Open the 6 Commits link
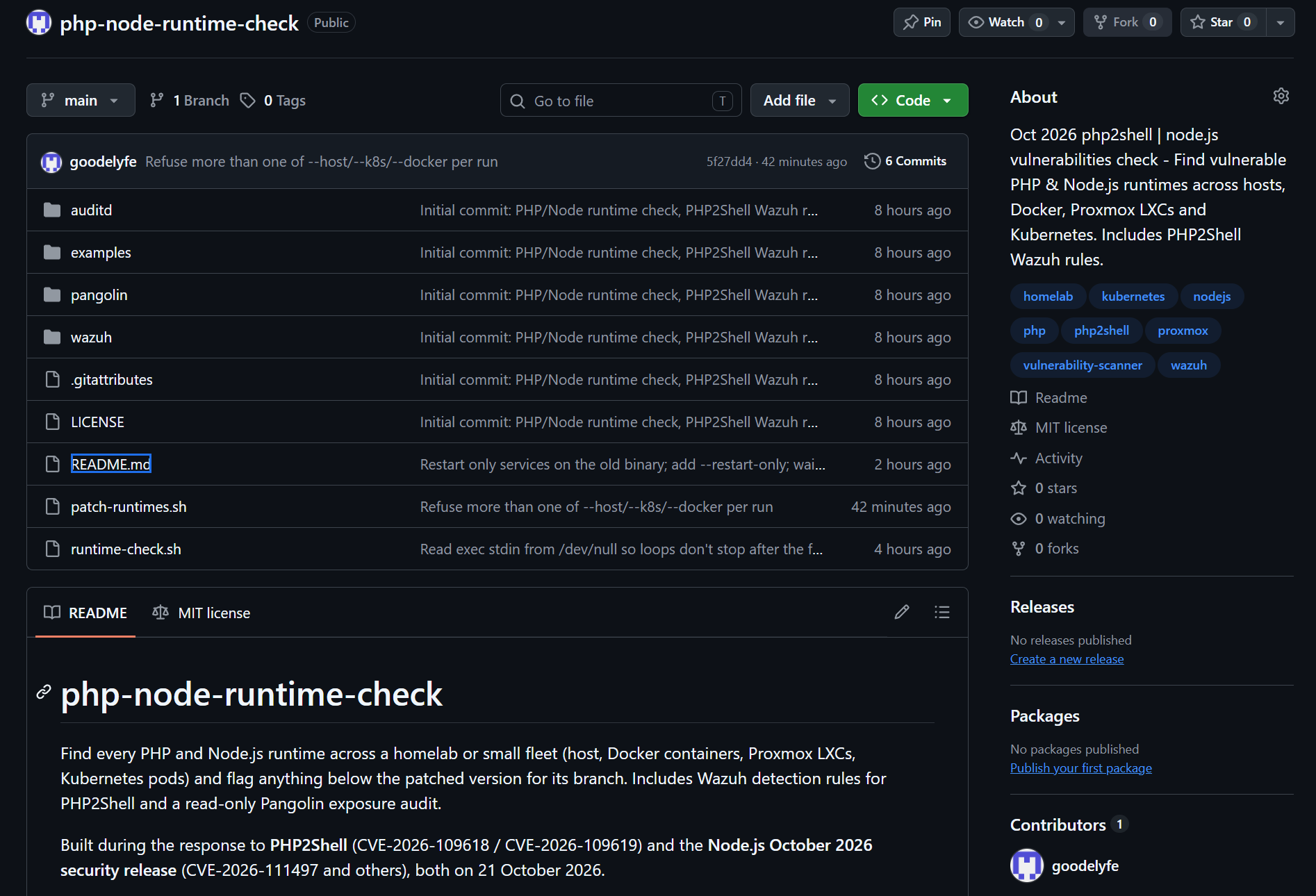Viewport: 1316px width, 896px height. 906,161
